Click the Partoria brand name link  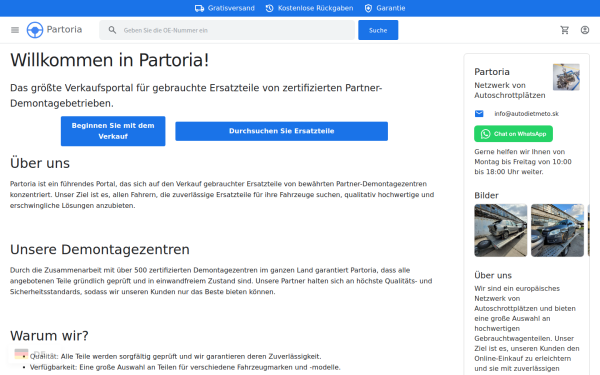64,29
